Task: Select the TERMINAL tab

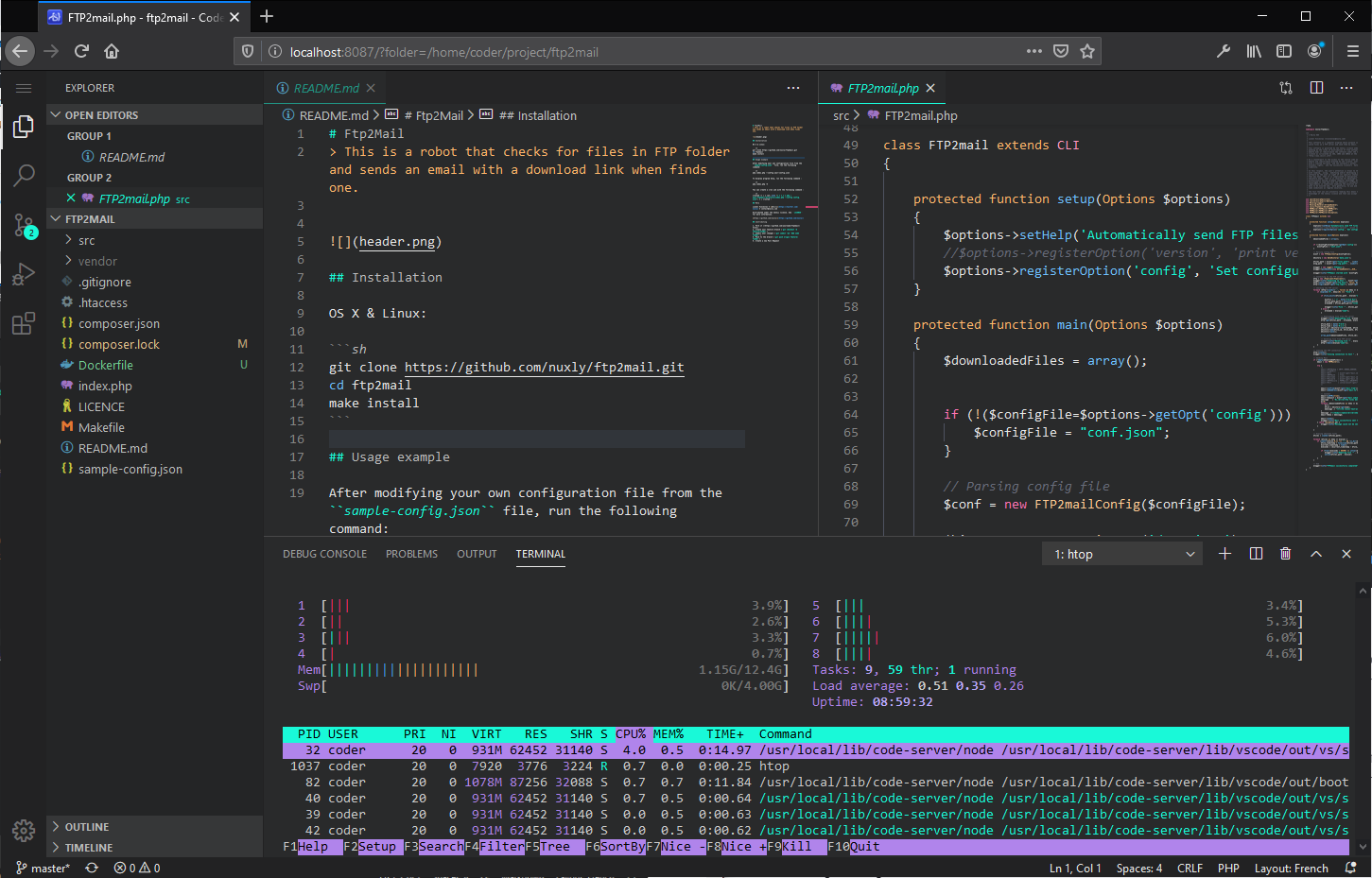Action: click(541, 554)
